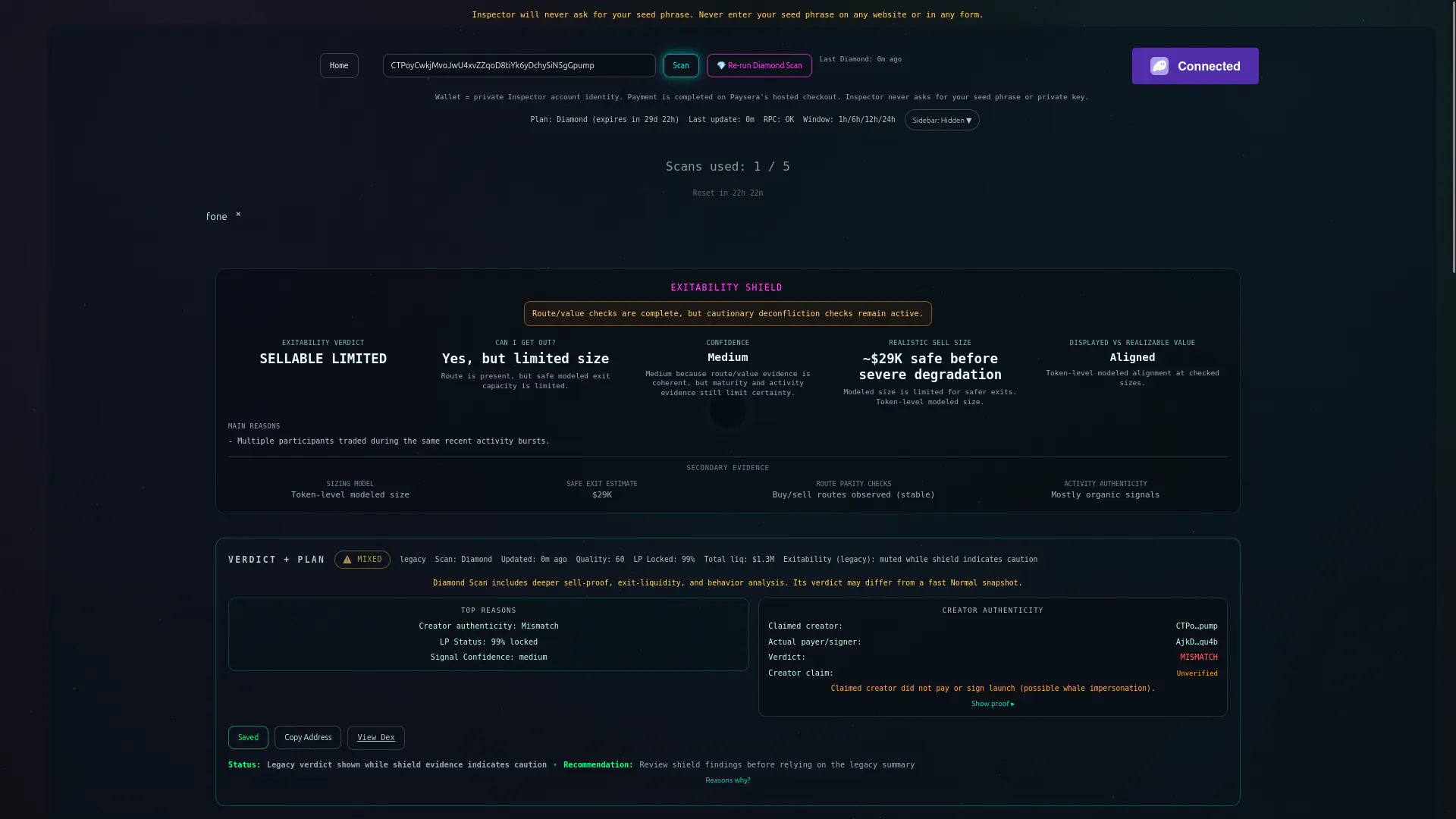Click the Last Diamond: 0m ago label
Screen dimensions: 1456x819
861,59
